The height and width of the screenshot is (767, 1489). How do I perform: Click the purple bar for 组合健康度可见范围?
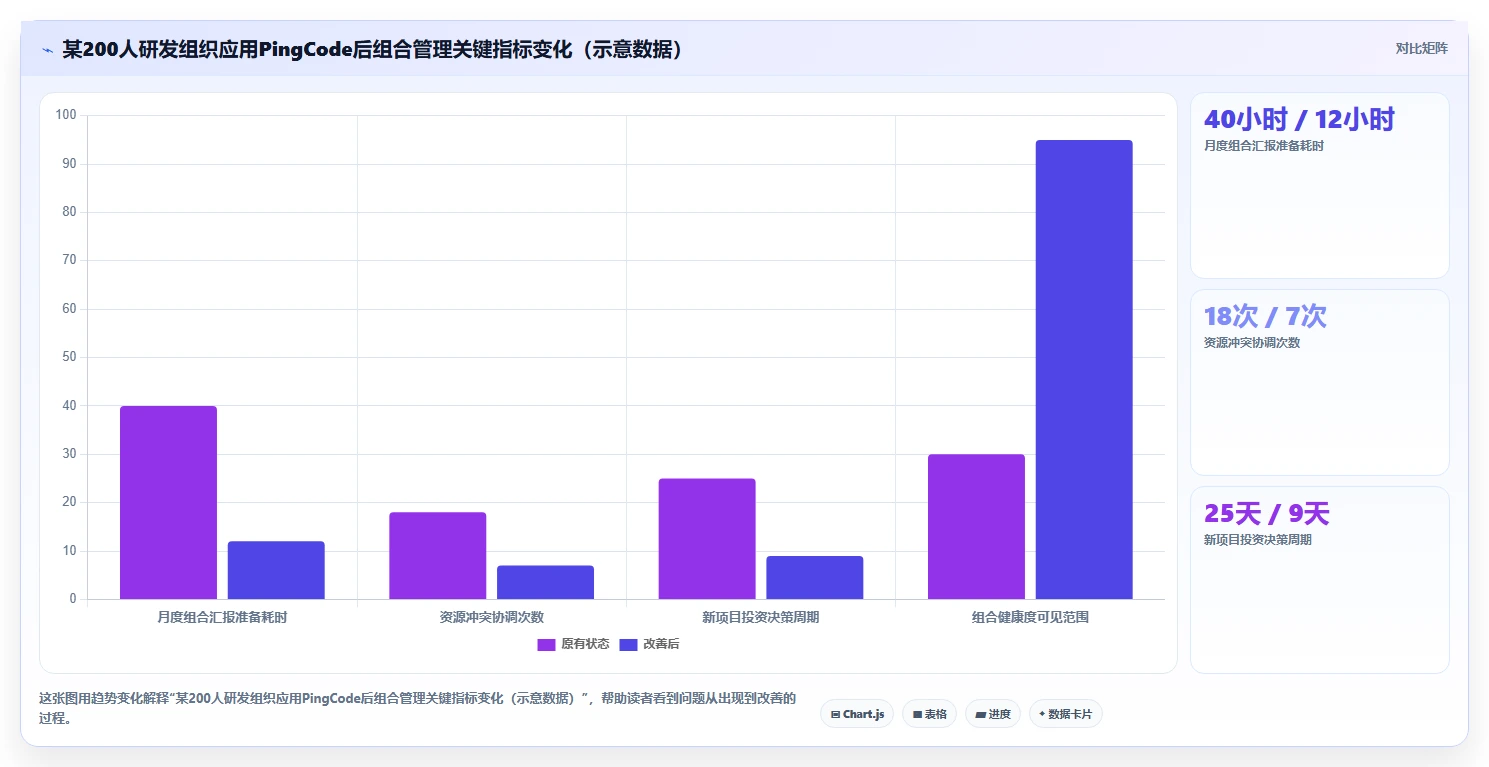976,526
